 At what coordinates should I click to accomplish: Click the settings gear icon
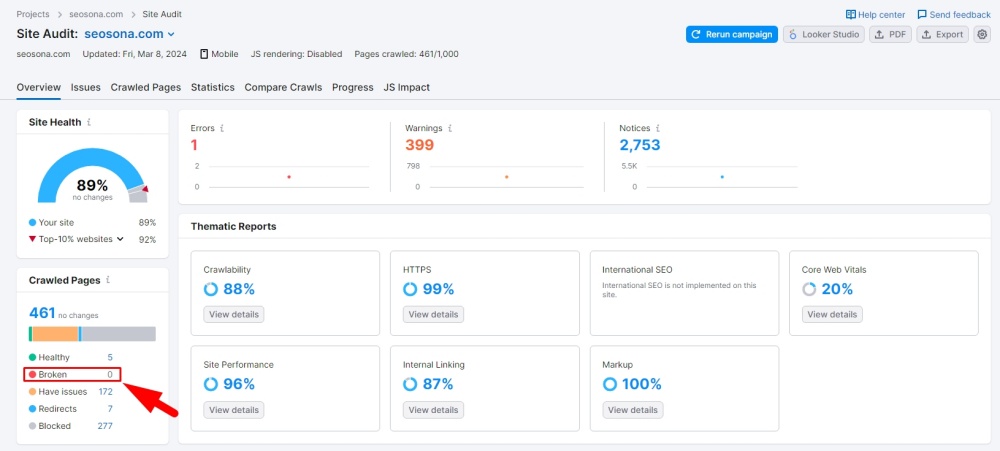[x=982, y=34]
